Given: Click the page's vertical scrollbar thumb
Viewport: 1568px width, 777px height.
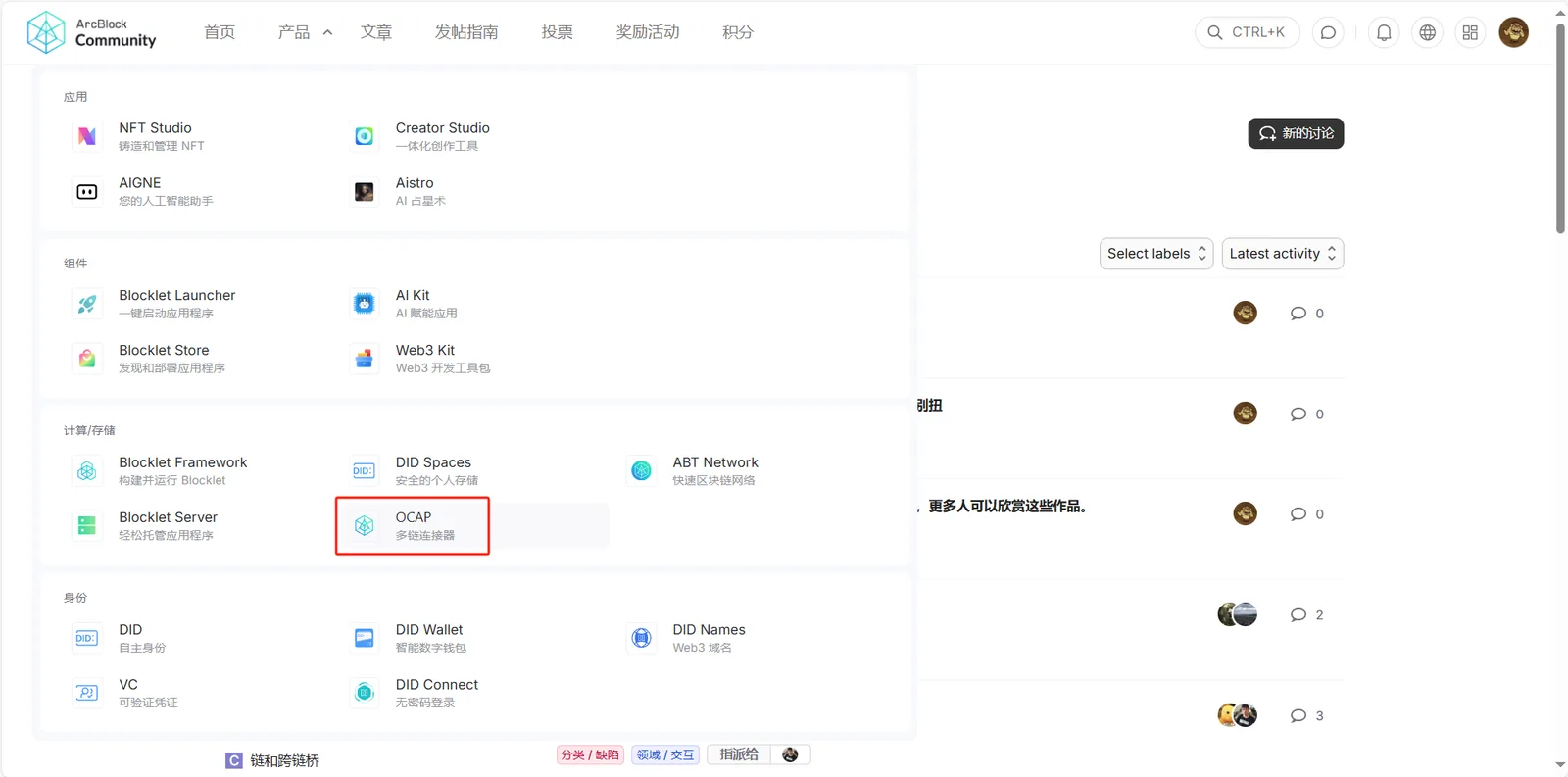Looking at the screenshot, I should [1560, 127].
